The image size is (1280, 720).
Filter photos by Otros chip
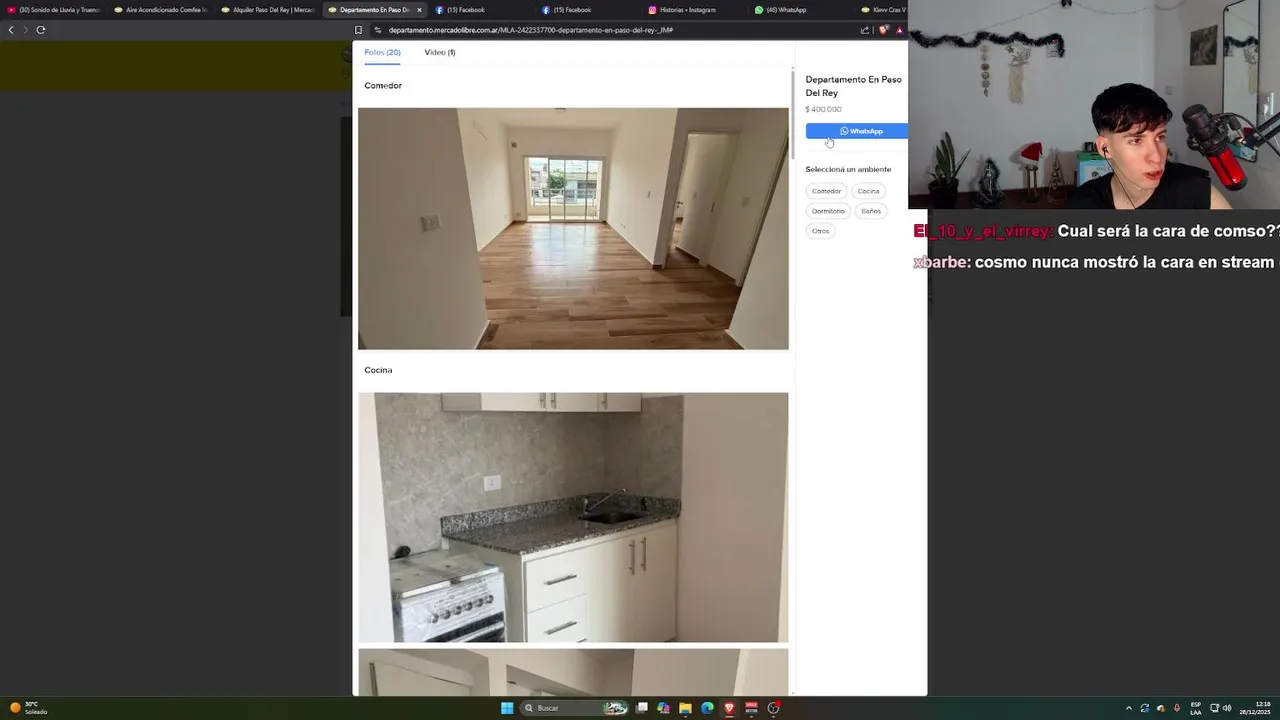click(820, 231)
